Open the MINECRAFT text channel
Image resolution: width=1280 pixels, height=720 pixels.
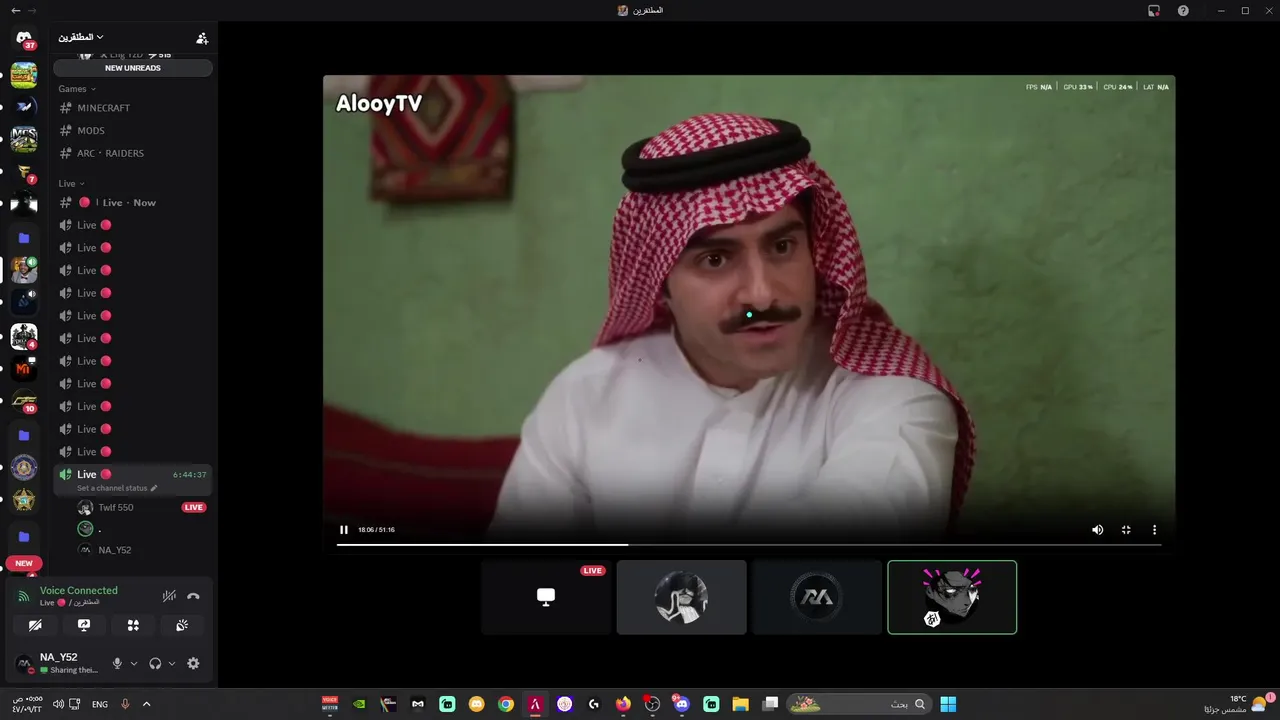point(133,108)
